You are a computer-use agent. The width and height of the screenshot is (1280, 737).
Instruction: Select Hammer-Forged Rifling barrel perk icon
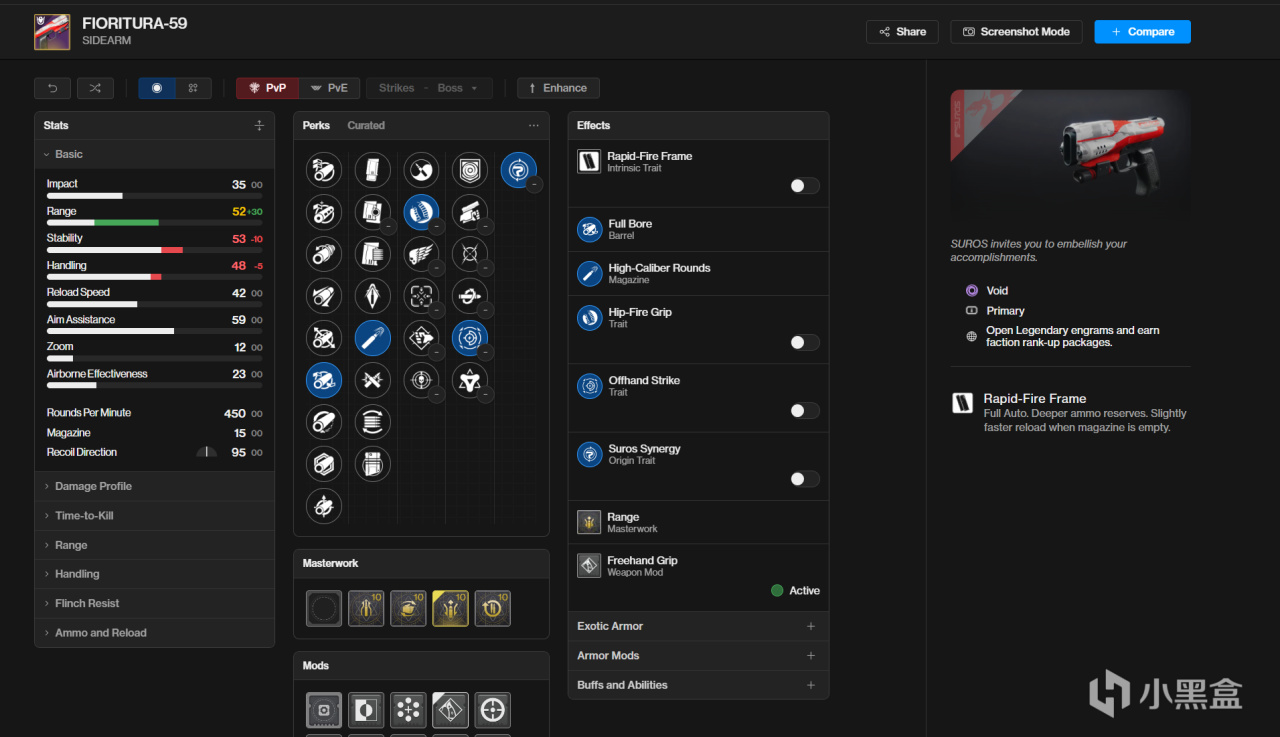(324, 422)
